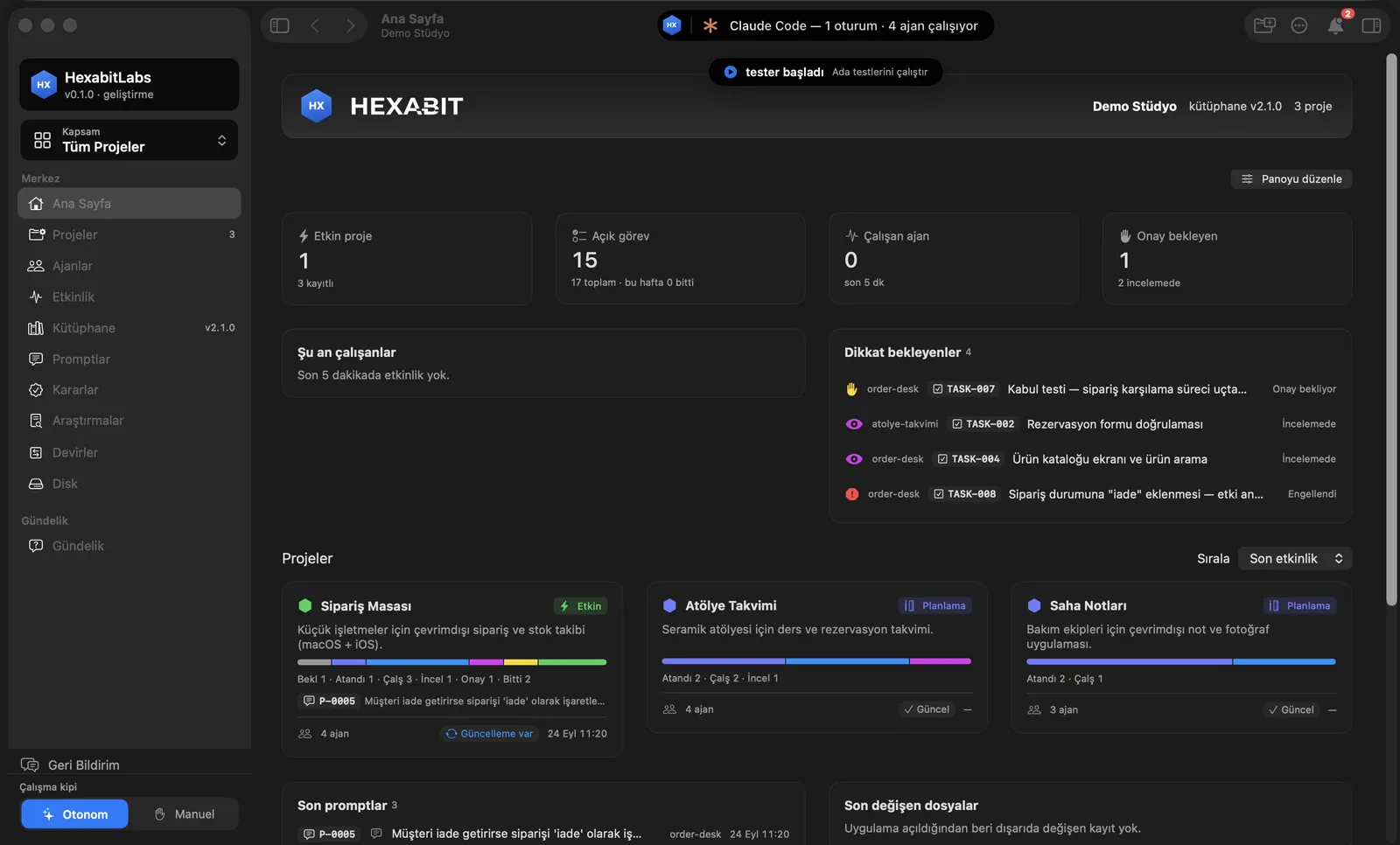
Task: Open the Kapsam Tüm Projeler dropdown
Action: click(x=129, y=140)
